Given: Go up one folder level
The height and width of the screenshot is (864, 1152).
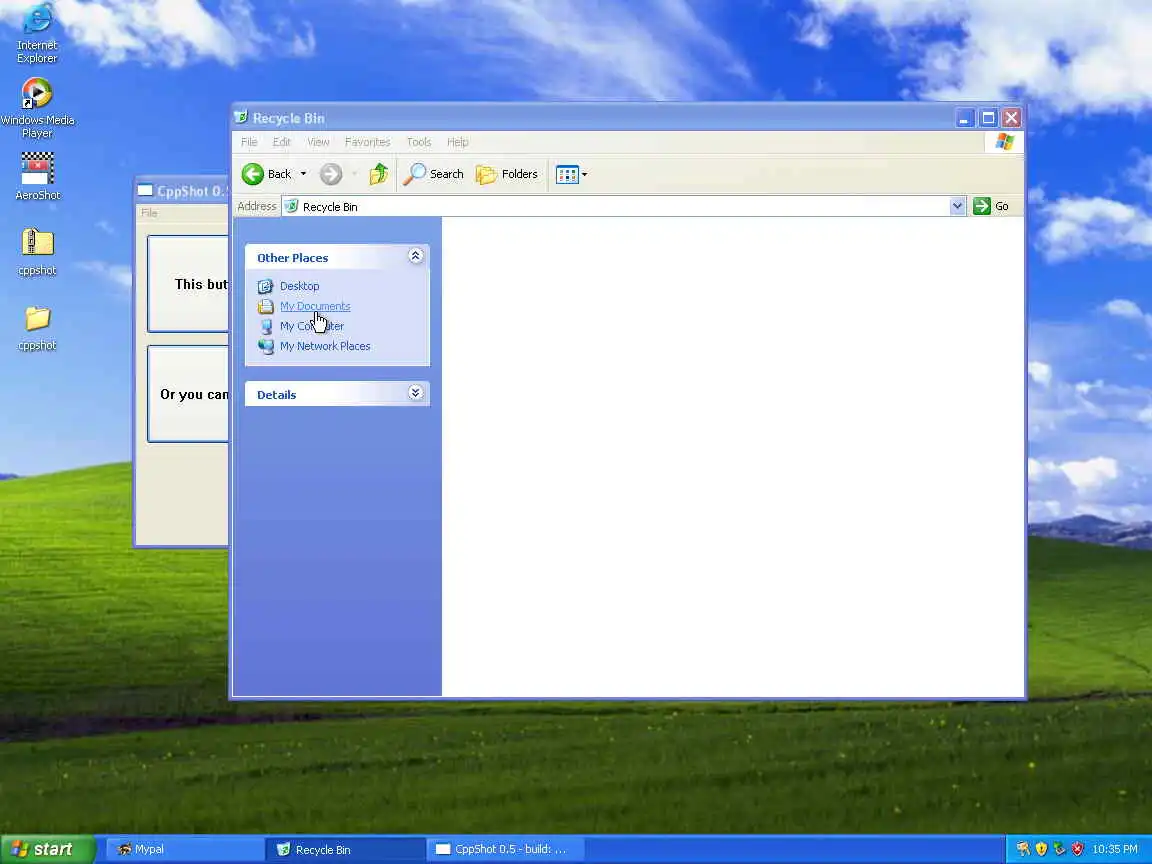Looking at the screenshot, I should tap(378, 174).
